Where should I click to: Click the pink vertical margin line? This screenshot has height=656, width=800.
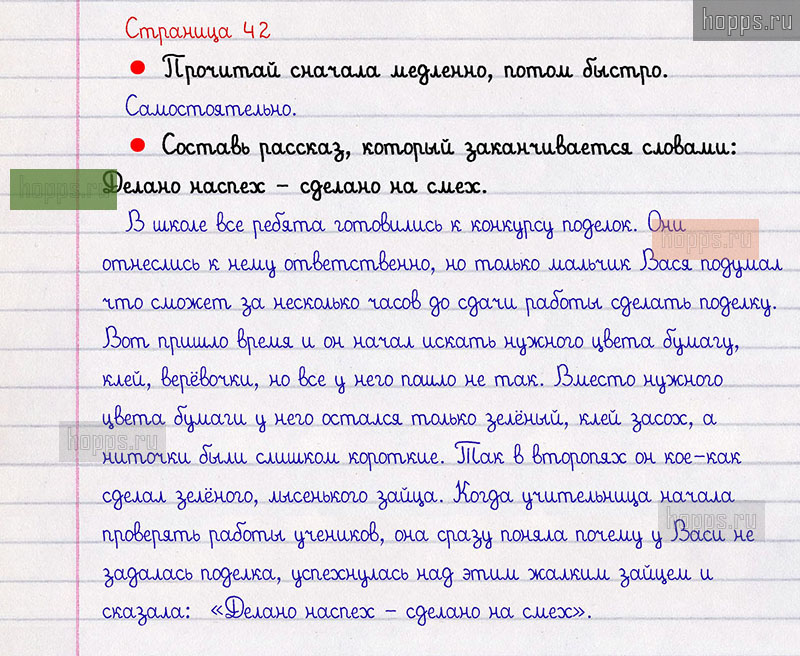pyautogui.click(x=78, y=400)
